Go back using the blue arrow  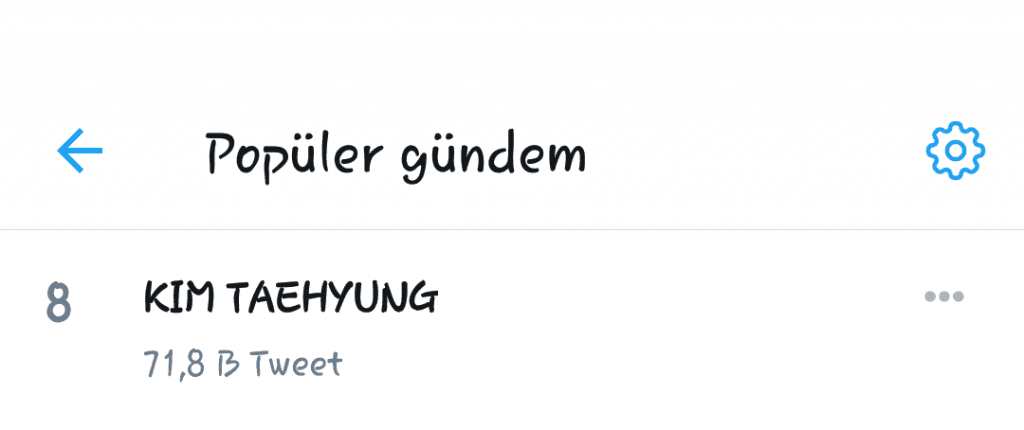pyautogui.click(x=80, y=150)
